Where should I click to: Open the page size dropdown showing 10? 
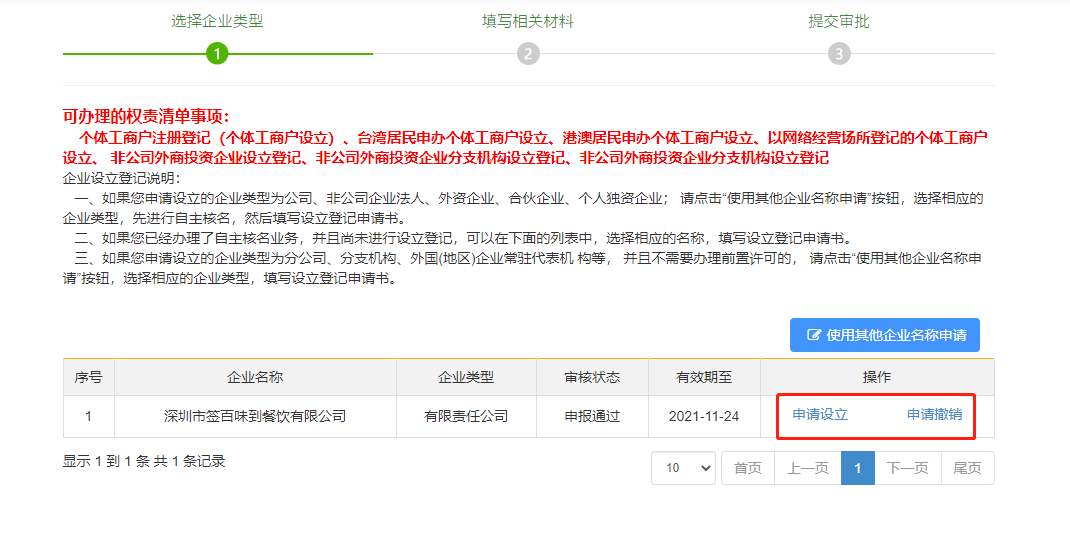point(683,468)
